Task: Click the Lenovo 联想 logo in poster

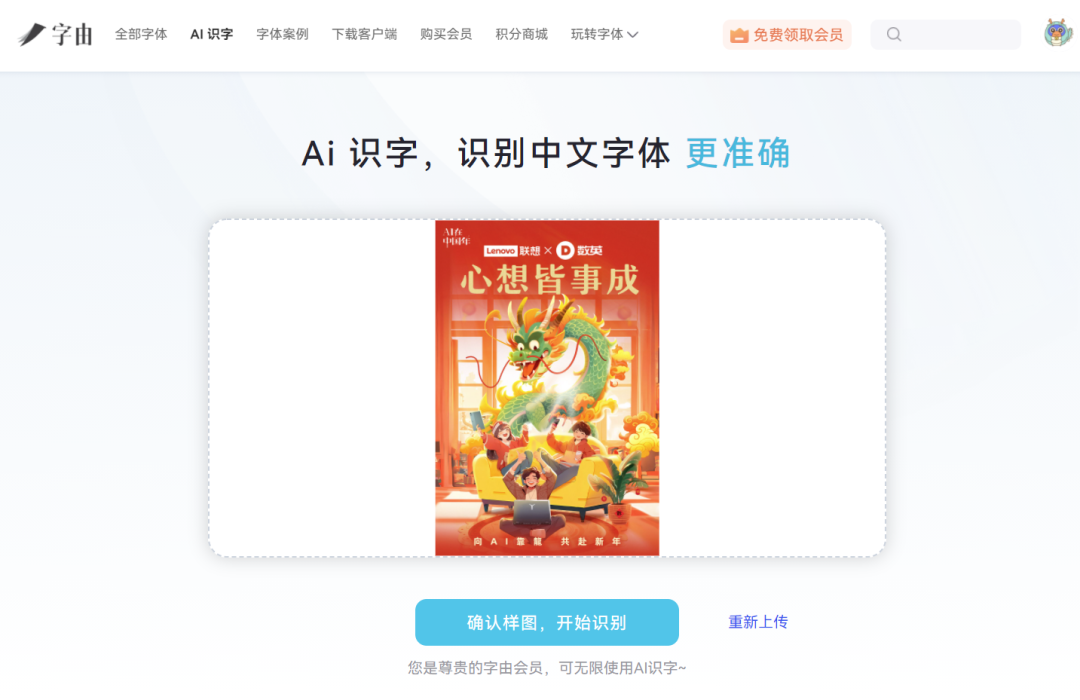Action: [512, 251]
